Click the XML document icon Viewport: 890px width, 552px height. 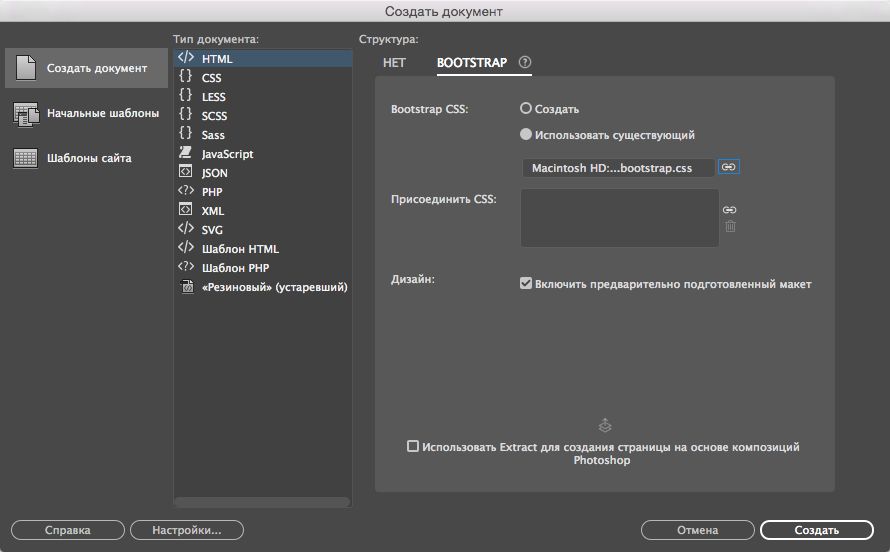[186, 209]
